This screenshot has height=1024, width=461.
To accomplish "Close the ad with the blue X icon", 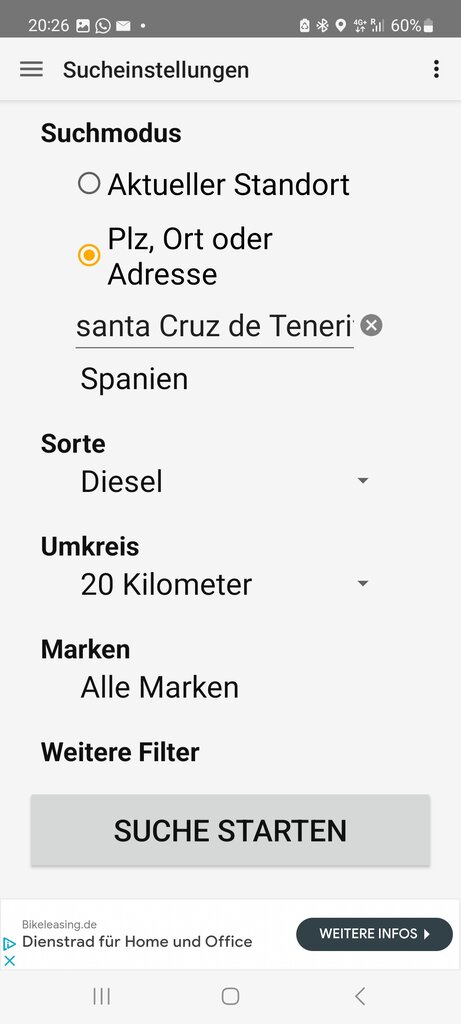I will (10, 960).
